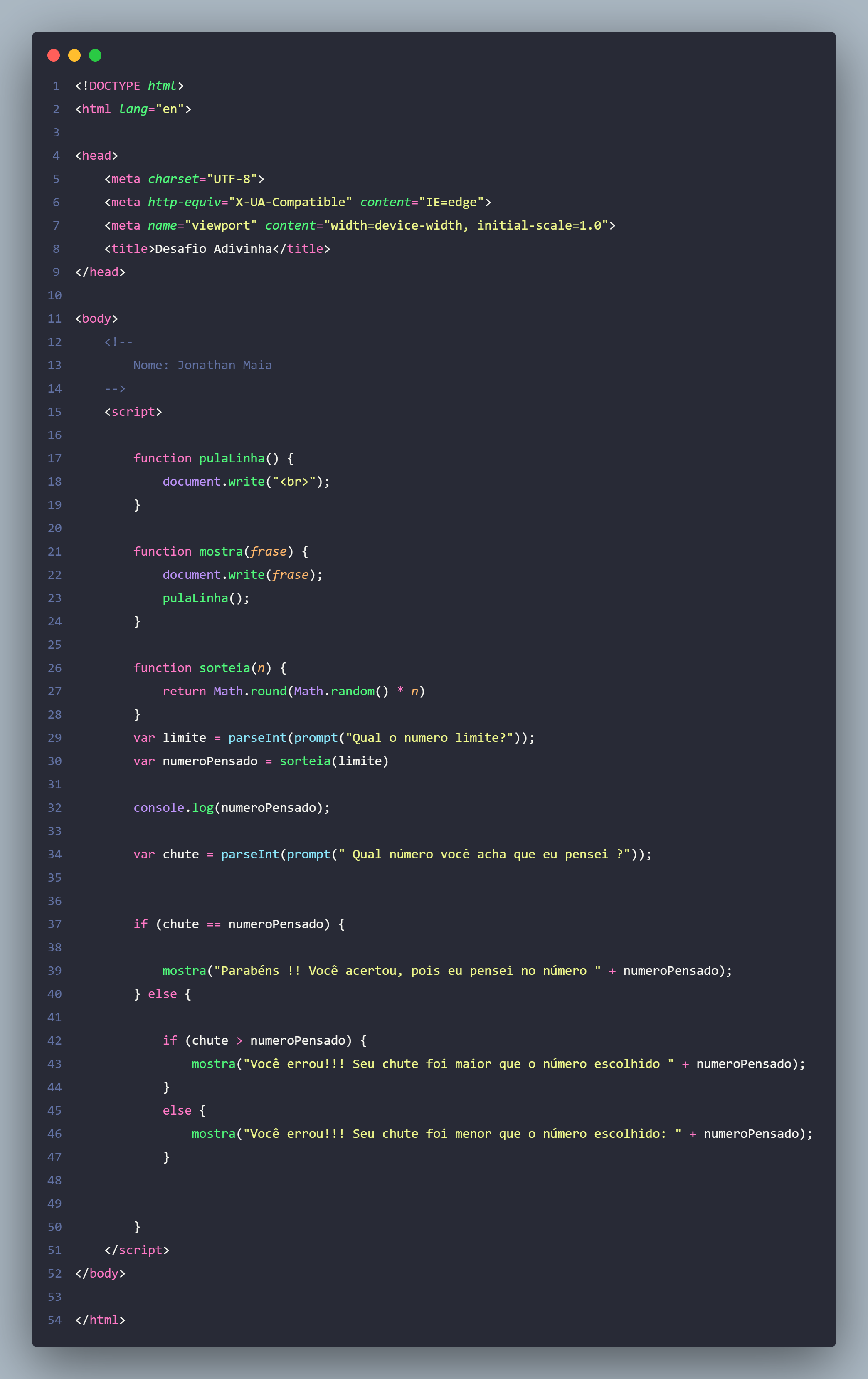Click the comment opener "<!--"

click(x=118, y=342)
